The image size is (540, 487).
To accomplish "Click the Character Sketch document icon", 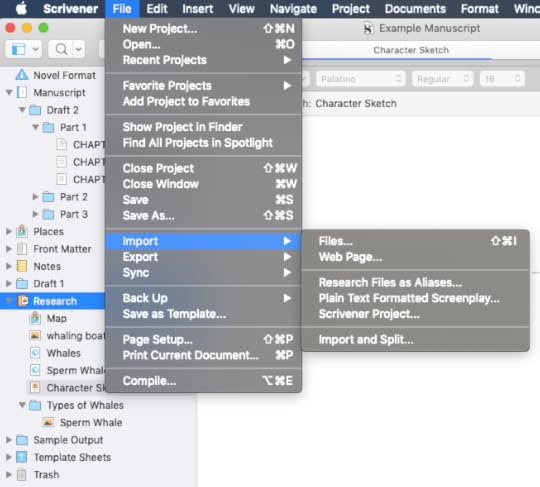I will click(35, 387).
